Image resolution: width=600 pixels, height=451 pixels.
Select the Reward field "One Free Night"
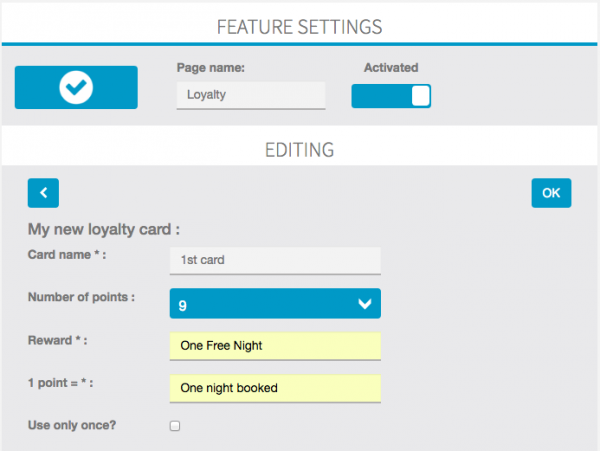pyautogui.click(x=275, y=346)
